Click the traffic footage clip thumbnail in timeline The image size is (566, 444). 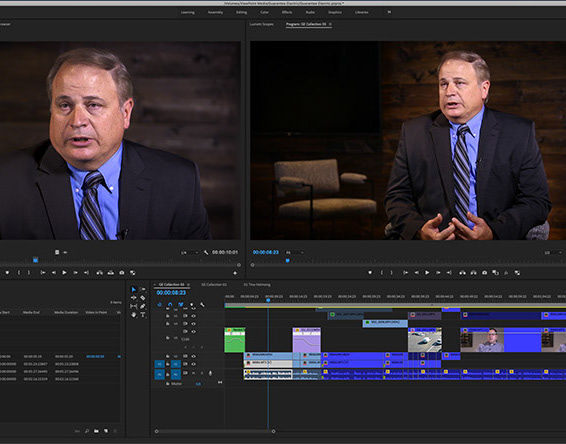point(425,341)
